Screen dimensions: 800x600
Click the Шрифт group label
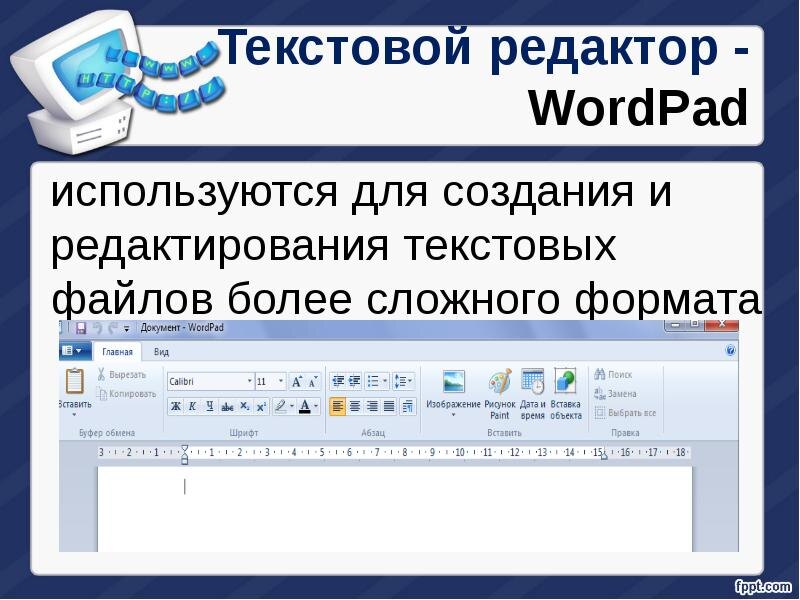(x=244, y=433)
